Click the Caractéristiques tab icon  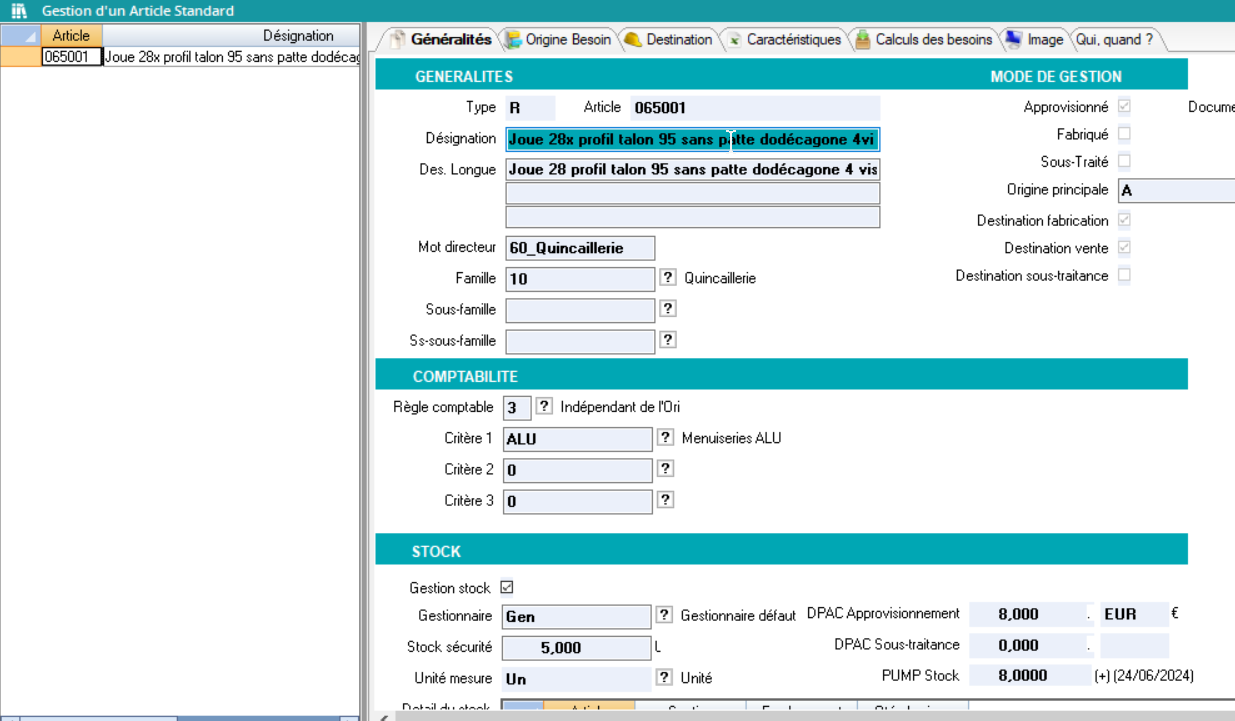[x=733, y=40]
